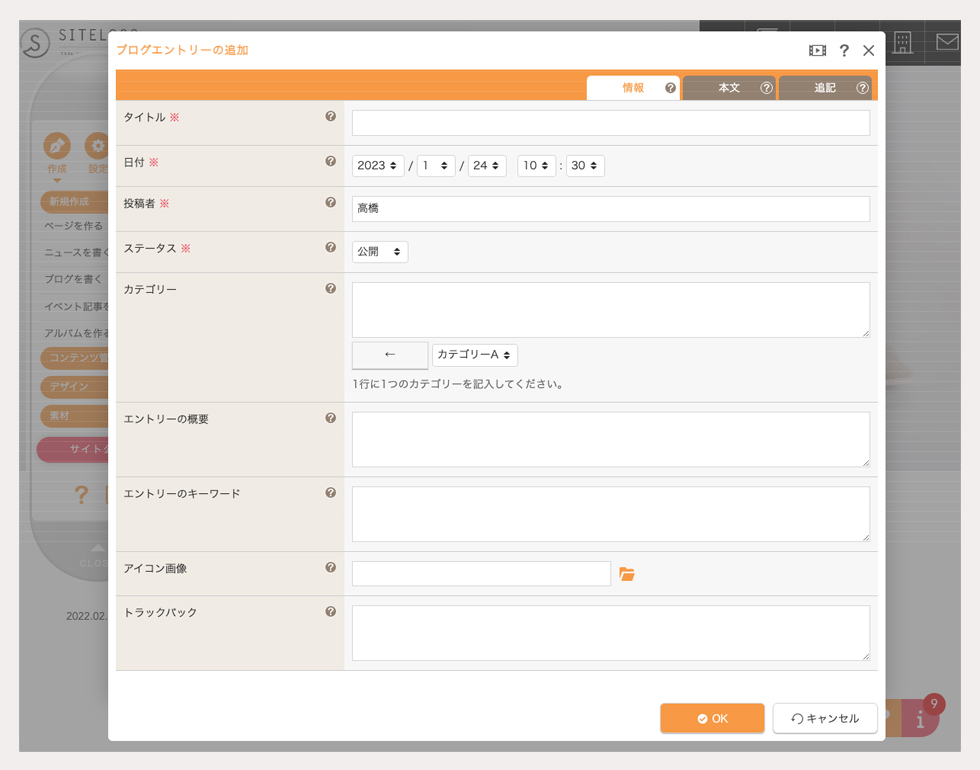
Task: Click the キャンセル button
Action: click(825, 719)
